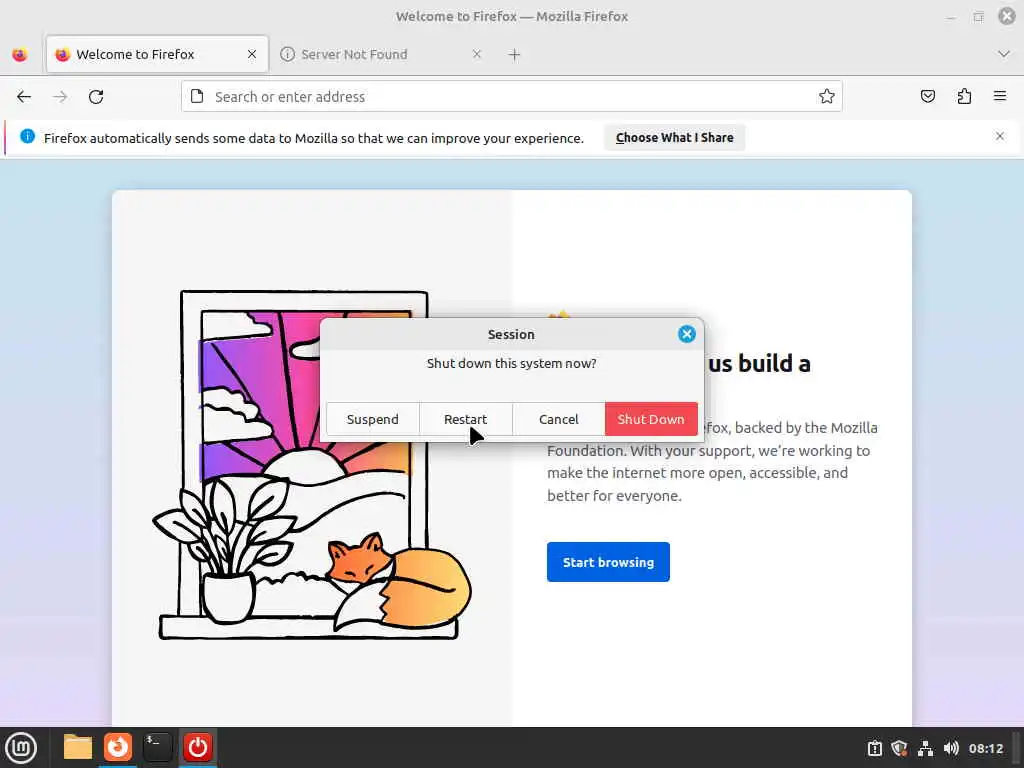Open the volume speaker tray icon
The height and width of the screenshot is (768, 1024).
951,748
